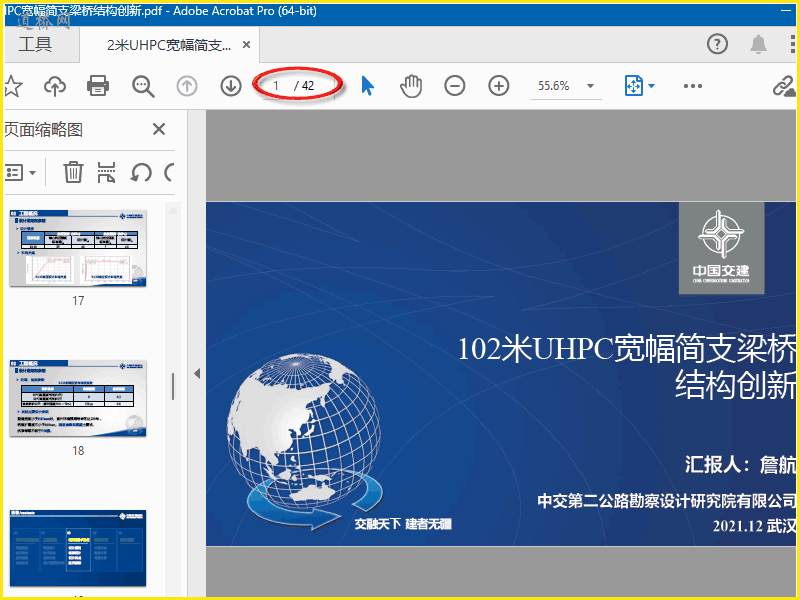Share a link to the file
Image resolution: width=800 pixels, height=600 pixels.
coord(783,86)
